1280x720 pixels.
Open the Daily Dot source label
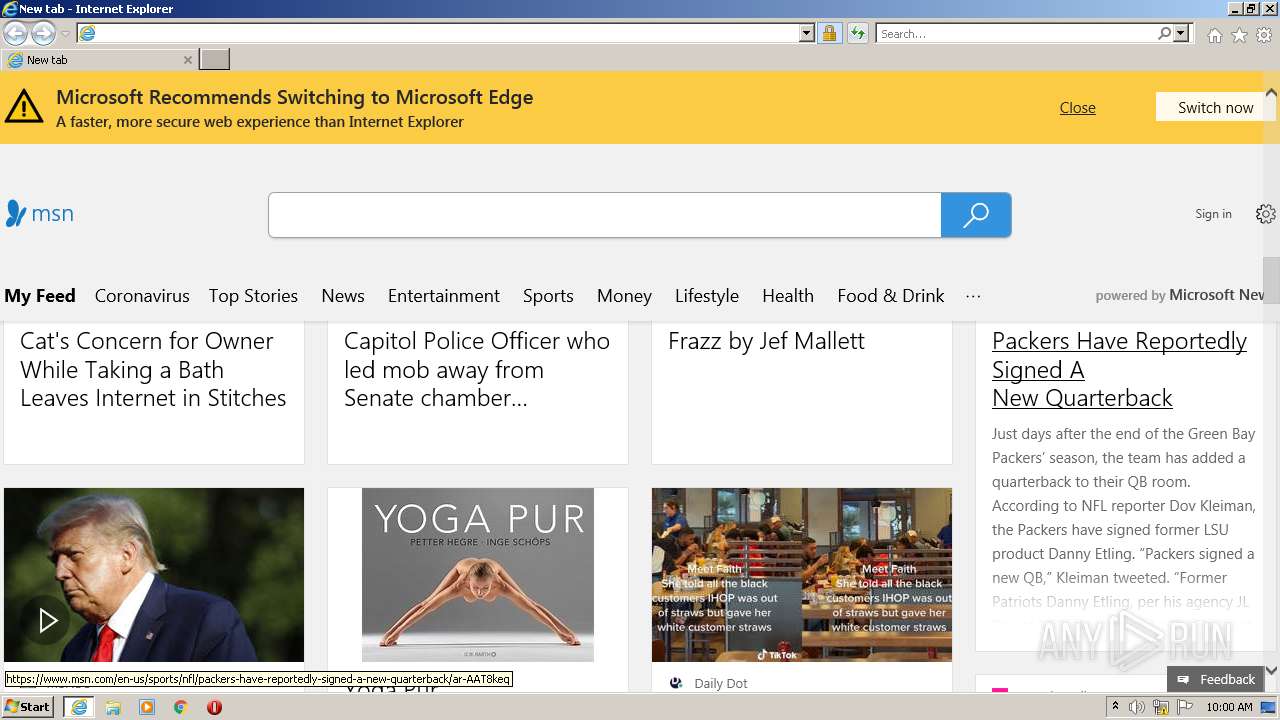[x=720, y=684]
